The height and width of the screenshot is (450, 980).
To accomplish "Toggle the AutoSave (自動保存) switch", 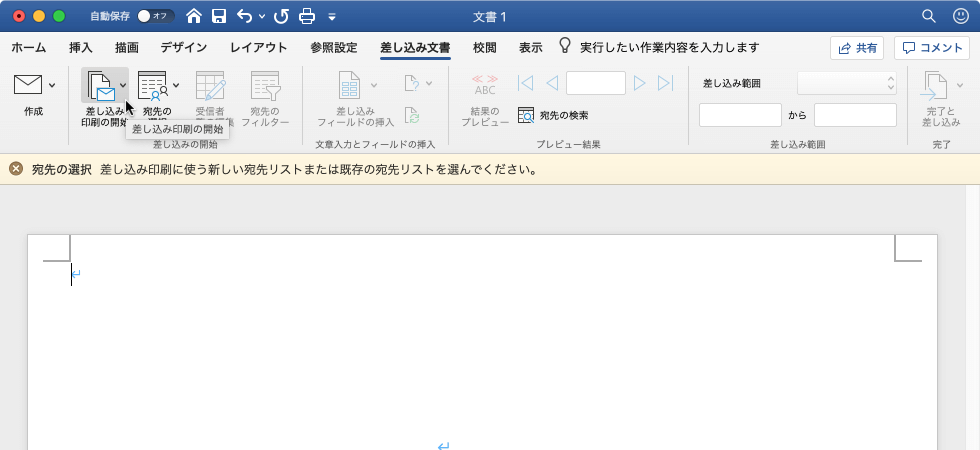I will pos(156,16).
